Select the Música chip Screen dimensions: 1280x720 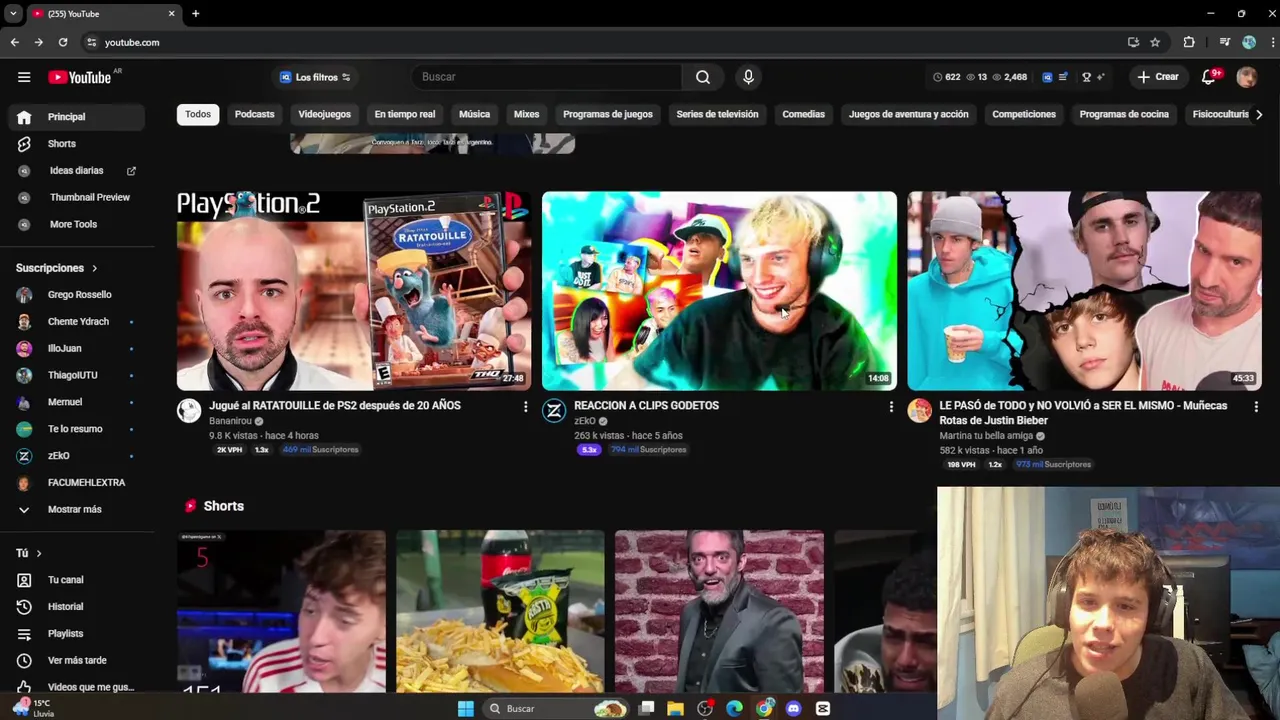click(474, 114)
